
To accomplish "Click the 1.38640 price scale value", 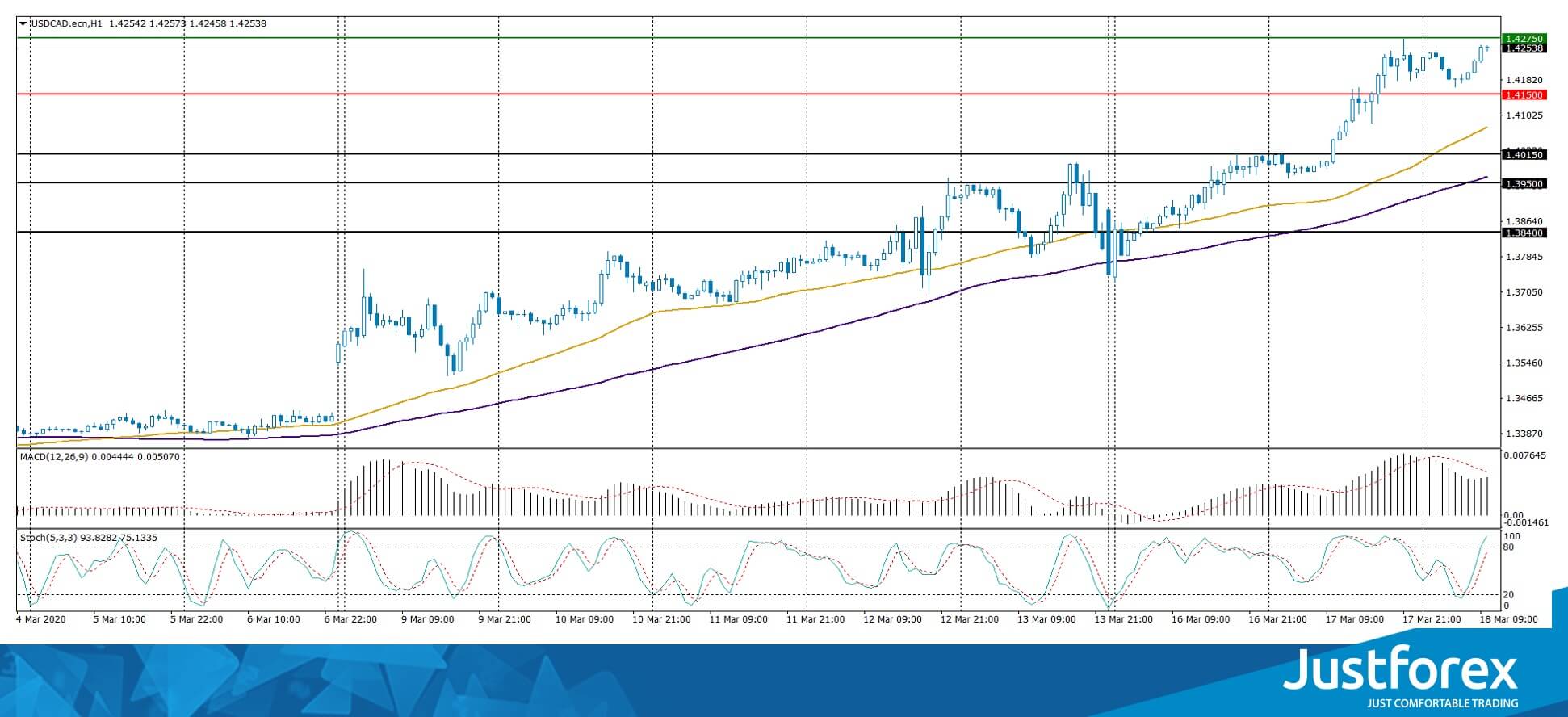I will coord(1524,221).
